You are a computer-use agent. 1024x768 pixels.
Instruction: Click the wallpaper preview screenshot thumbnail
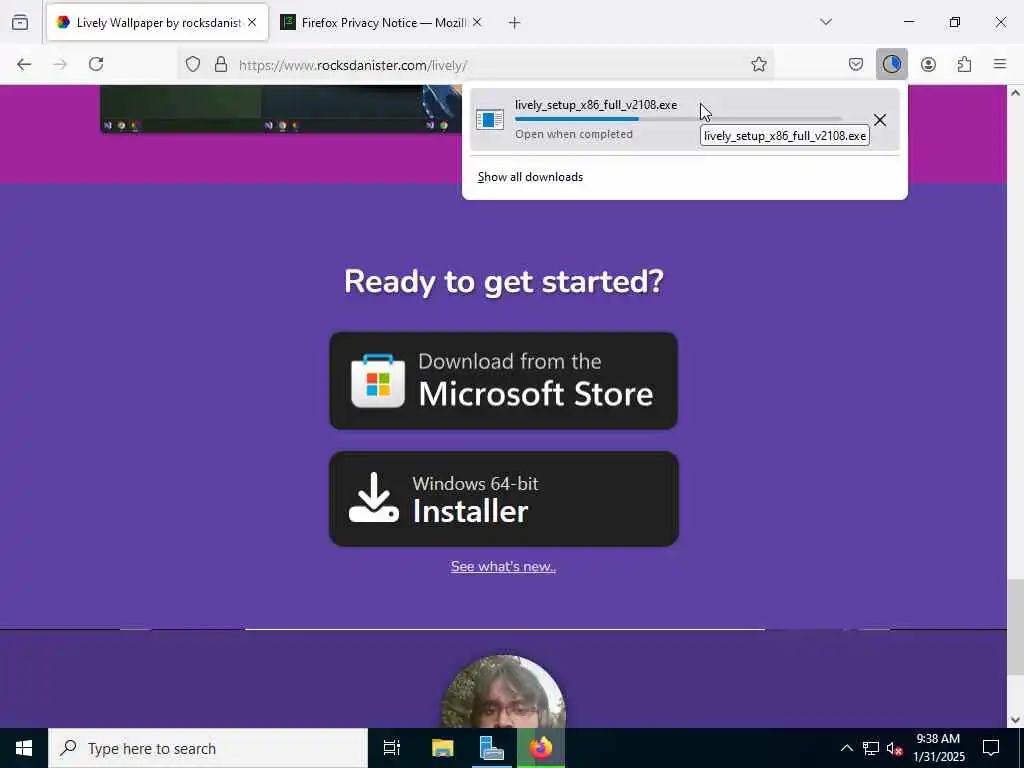281,108
